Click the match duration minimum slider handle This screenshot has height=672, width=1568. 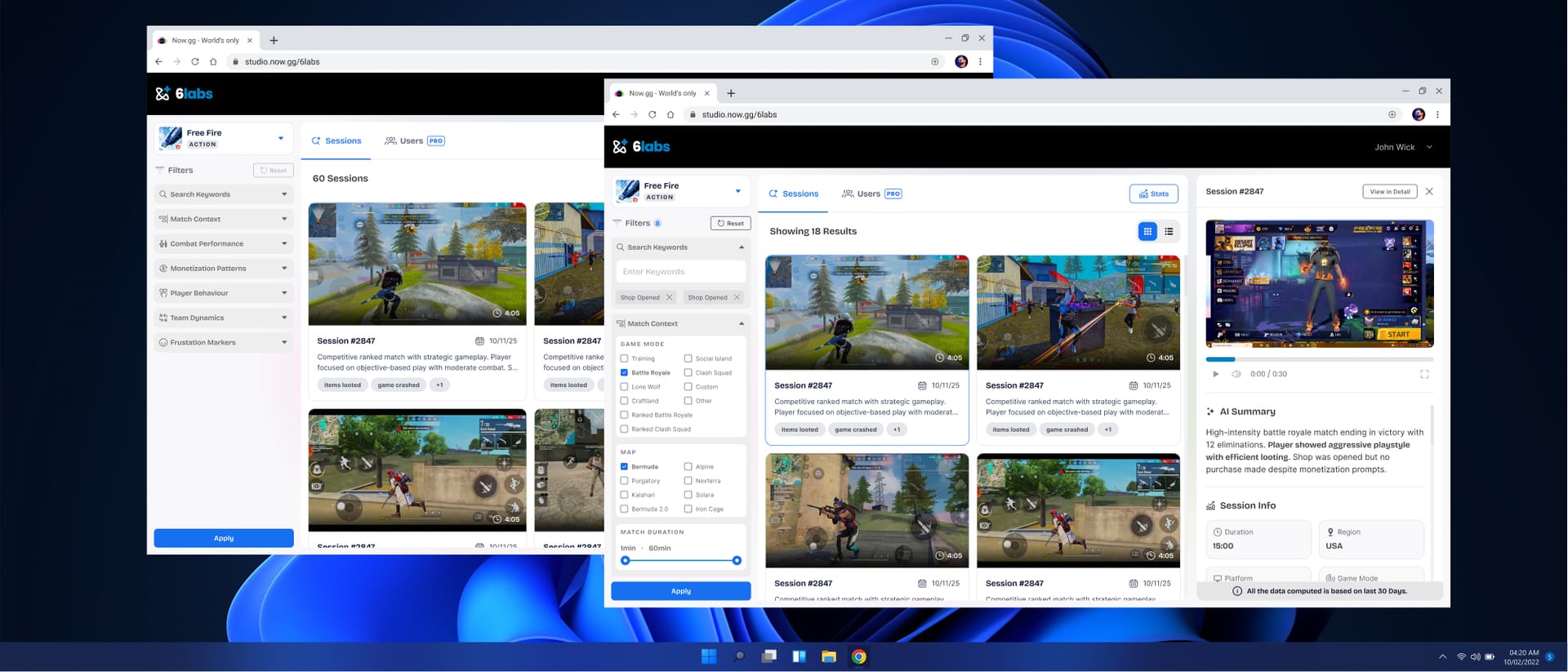click(626, 561)
